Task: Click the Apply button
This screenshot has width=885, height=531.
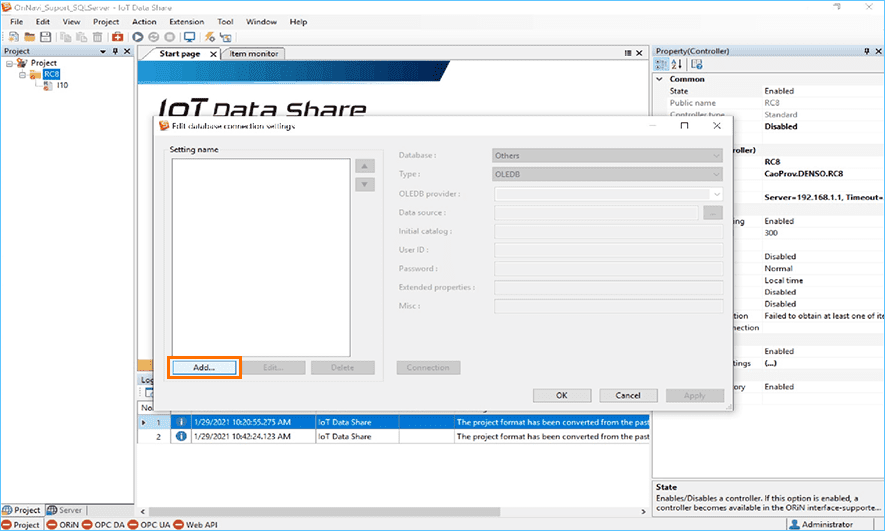Action: tap(695, 396)
